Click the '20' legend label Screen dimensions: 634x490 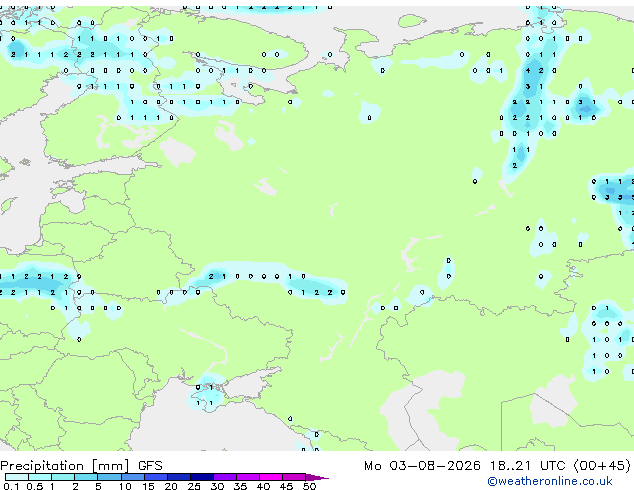click(x=171, y=486)
